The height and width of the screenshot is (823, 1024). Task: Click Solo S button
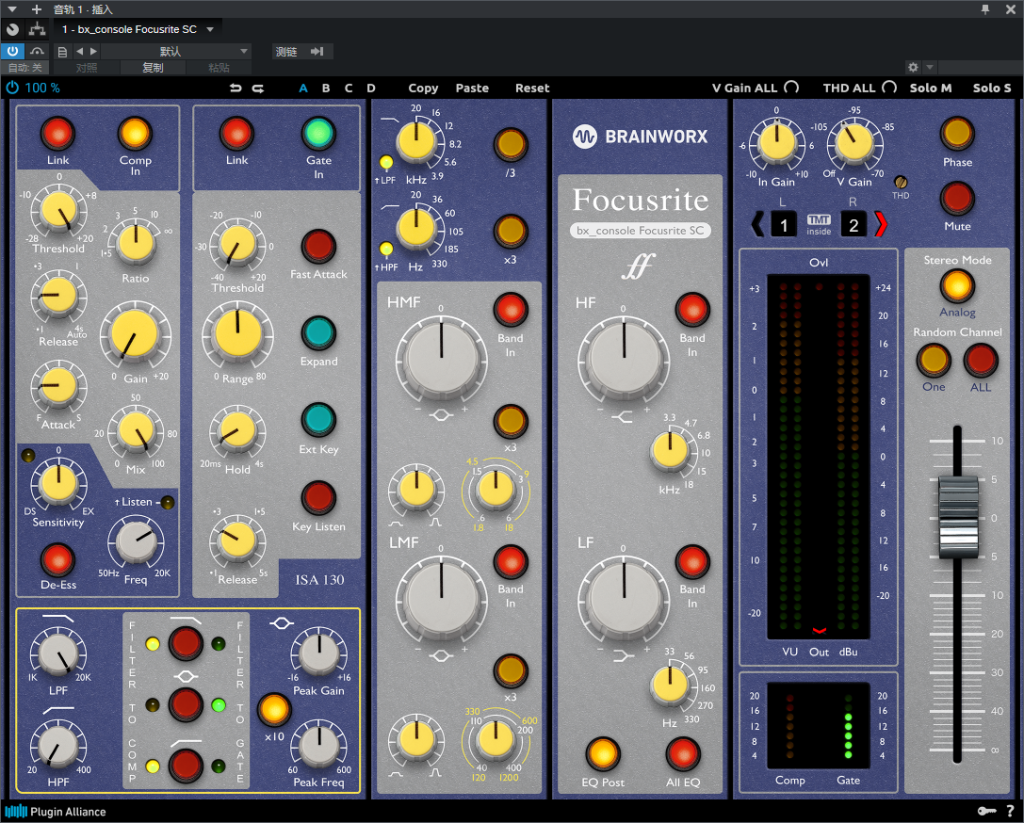[991, 88]
